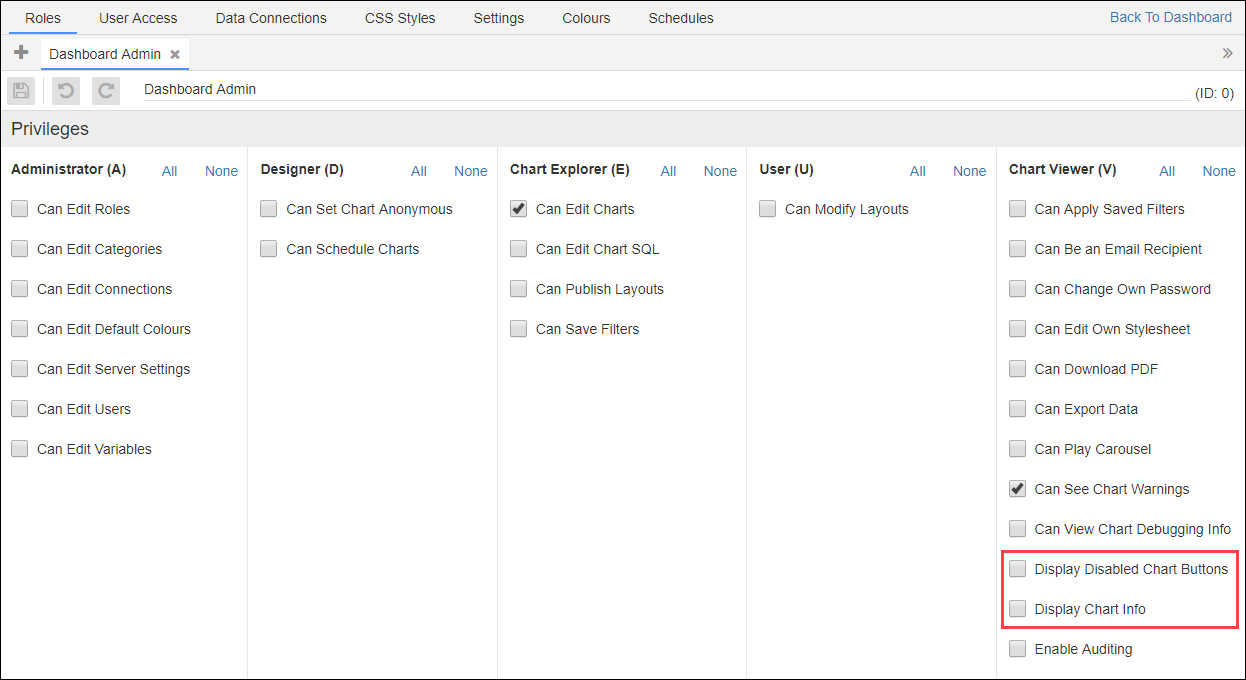1246x680 pixels.
Task: Click None for Administrator privileges
Action: click(x=221, y=170)
